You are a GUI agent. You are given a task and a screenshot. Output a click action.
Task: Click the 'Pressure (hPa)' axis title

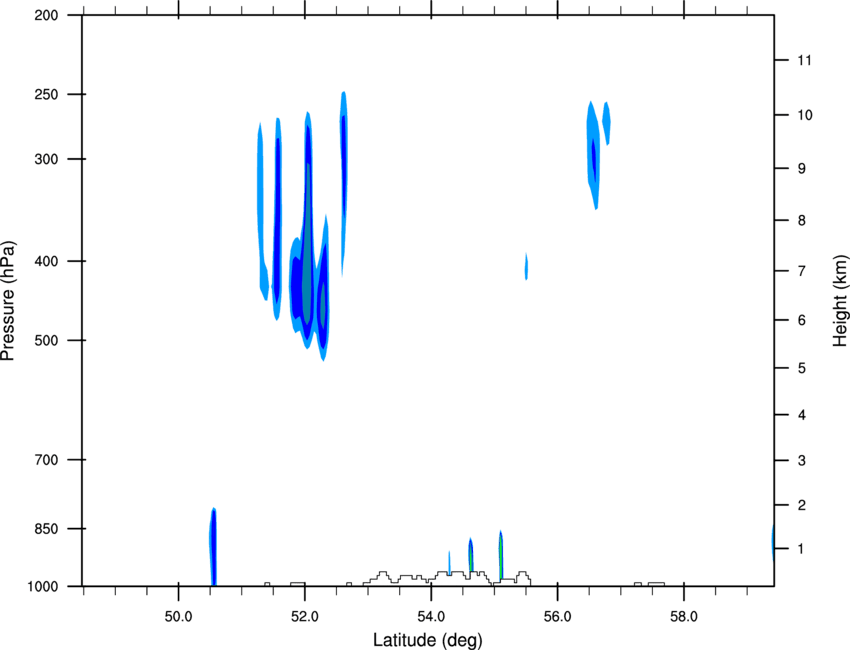(8, 301)
